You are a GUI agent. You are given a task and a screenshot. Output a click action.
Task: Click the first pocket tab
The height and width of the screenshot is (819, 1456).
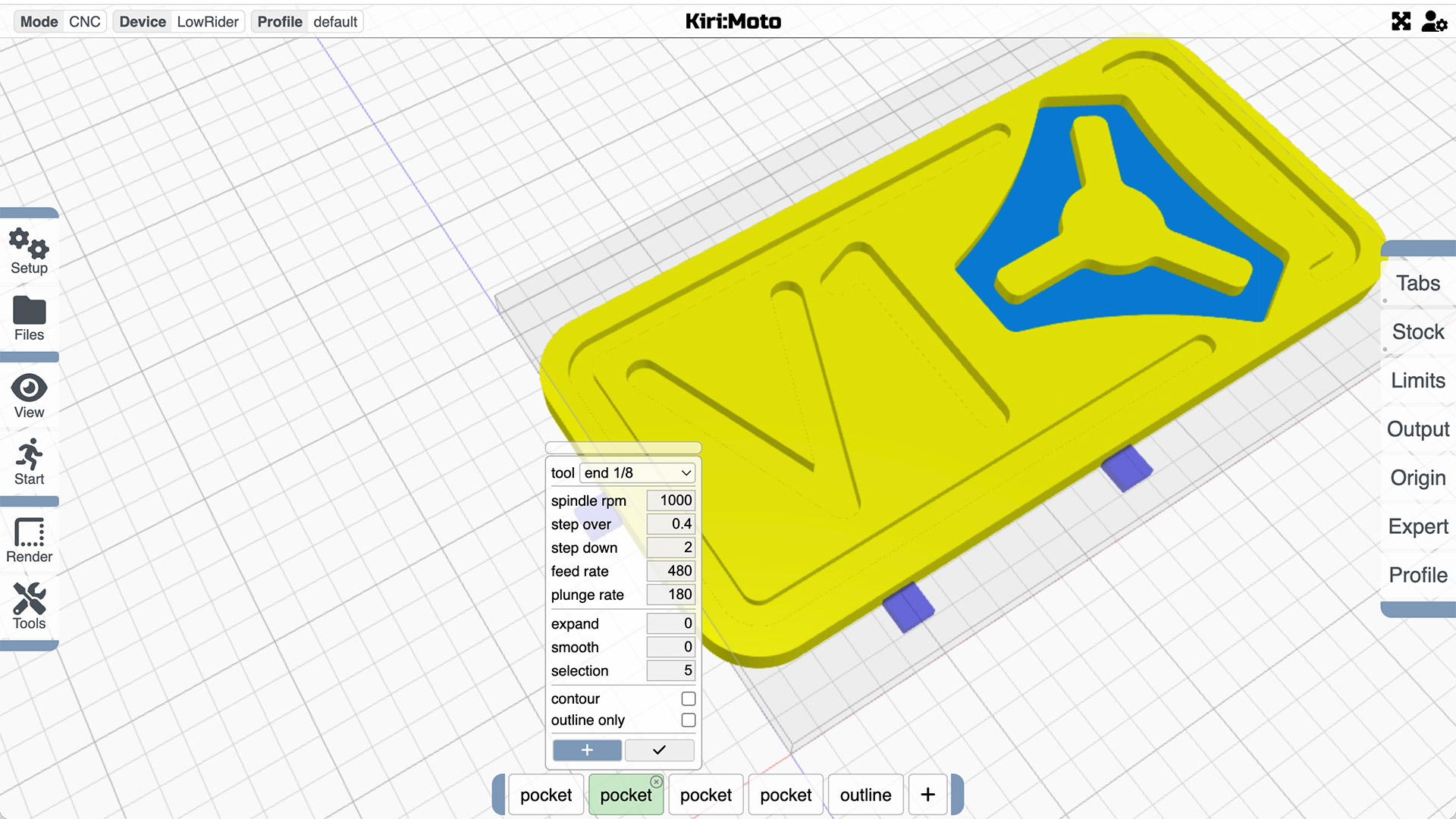(x=546, y=795)
